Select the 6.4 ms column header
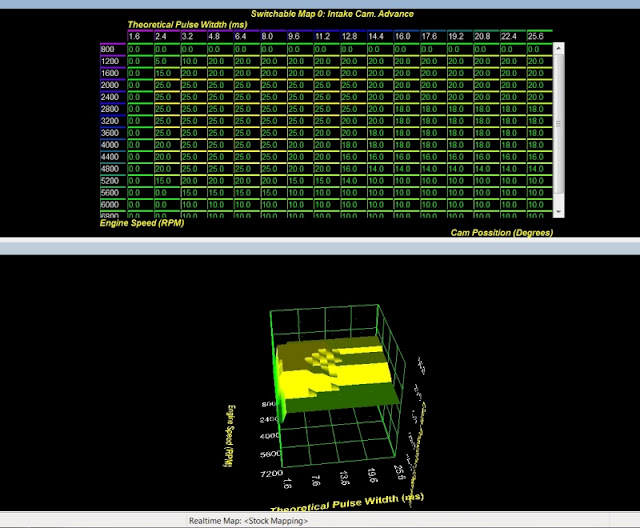 coord(247,36)
